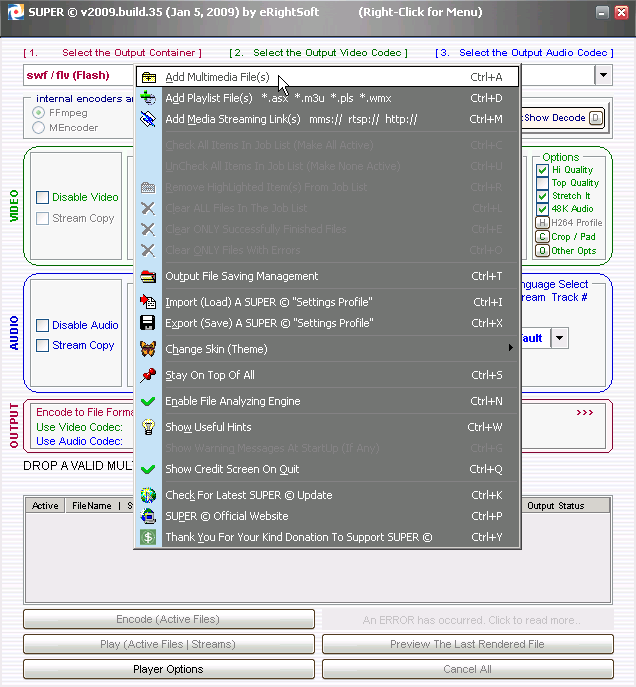Image resolution: width=636 pixels, height=687 pixels.
Task: Check Disable Video checkbox
Action: (x=42, y=198)
